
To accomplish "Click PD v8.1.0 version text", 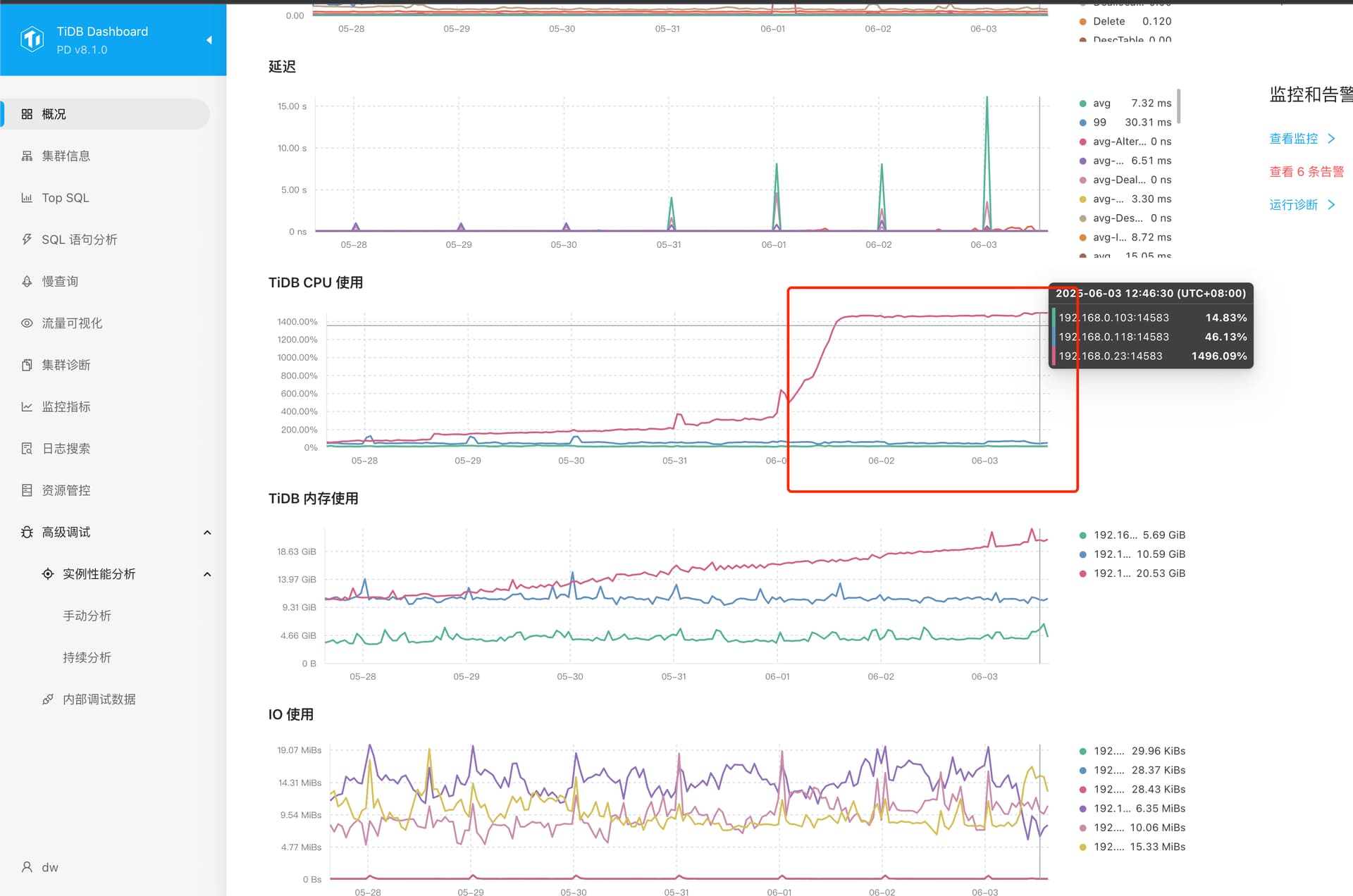I will pos(82,50).
